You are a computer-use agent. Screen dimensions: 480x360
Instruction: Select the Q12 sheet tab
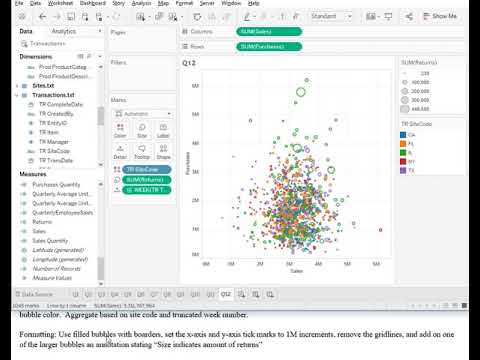click(x=226, y=294)
